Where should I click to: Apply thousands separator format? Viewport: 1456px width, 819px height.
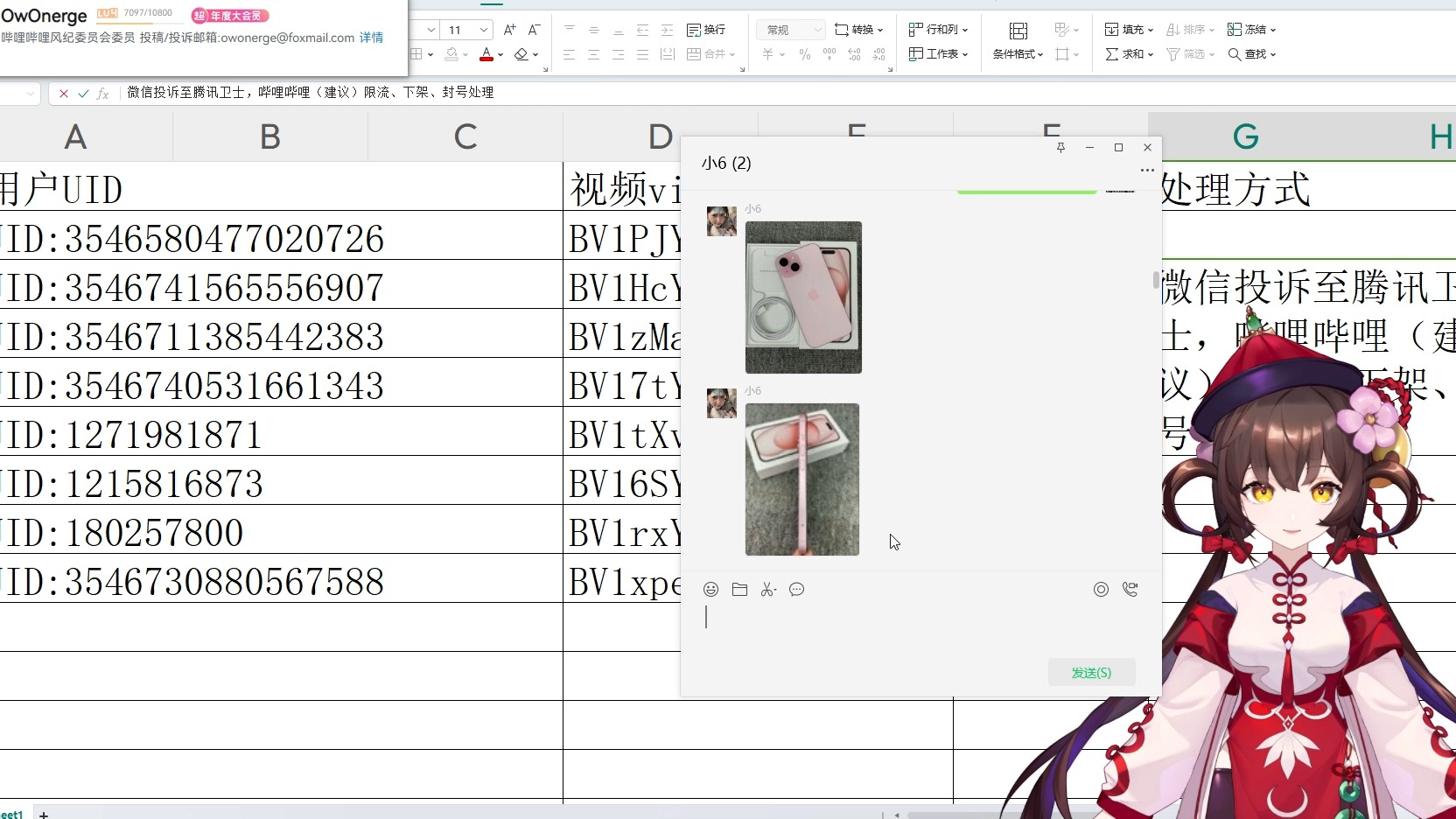(829, 54)
